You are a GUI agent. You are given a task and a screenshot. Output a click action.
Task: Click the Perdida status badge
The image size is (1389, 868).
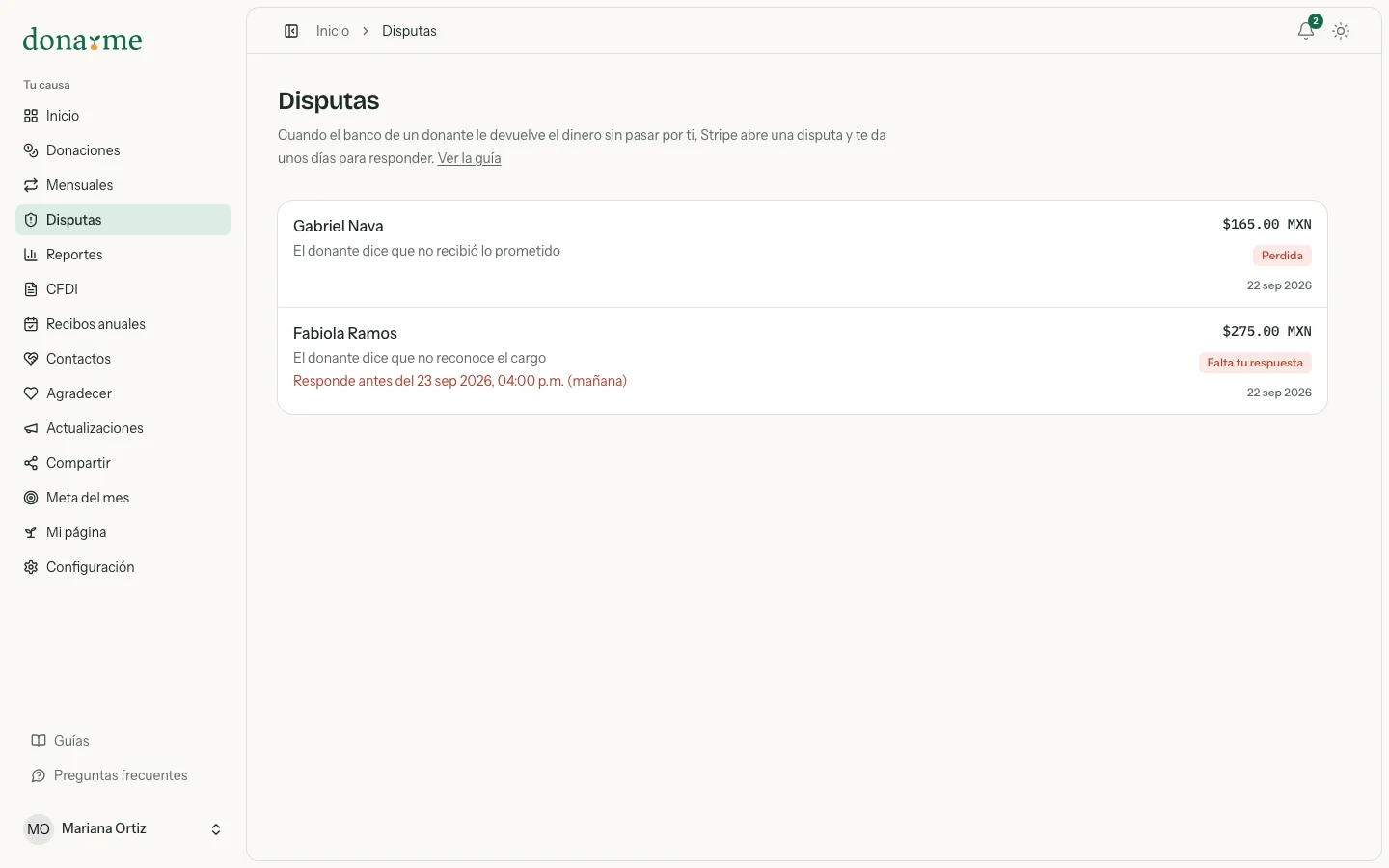coord(1282,256)
